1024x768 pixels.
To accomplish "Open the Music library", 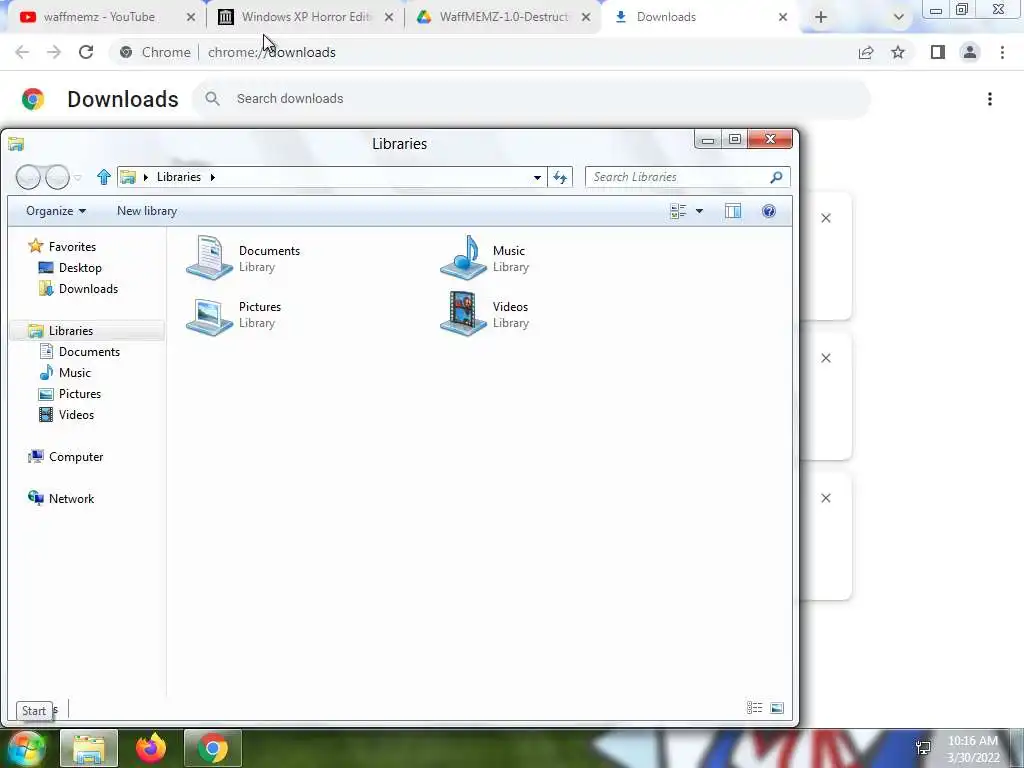I will (485, 259).
